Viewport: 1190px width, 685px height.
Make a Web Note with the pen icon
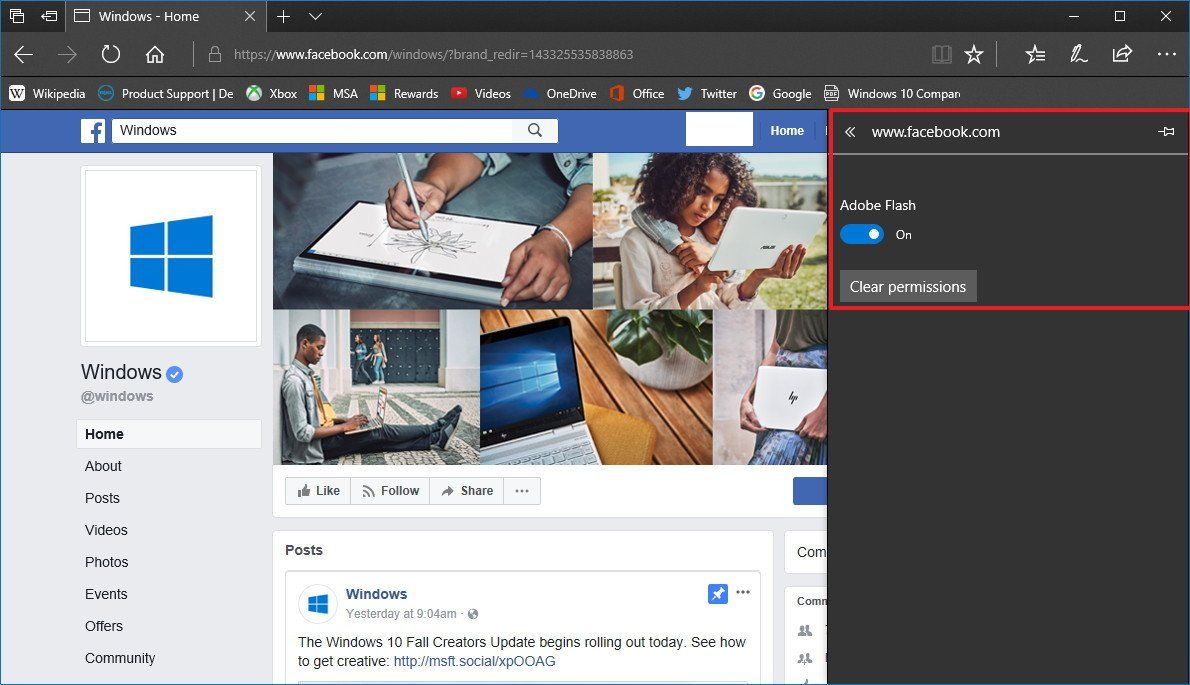click(1079, 54)
